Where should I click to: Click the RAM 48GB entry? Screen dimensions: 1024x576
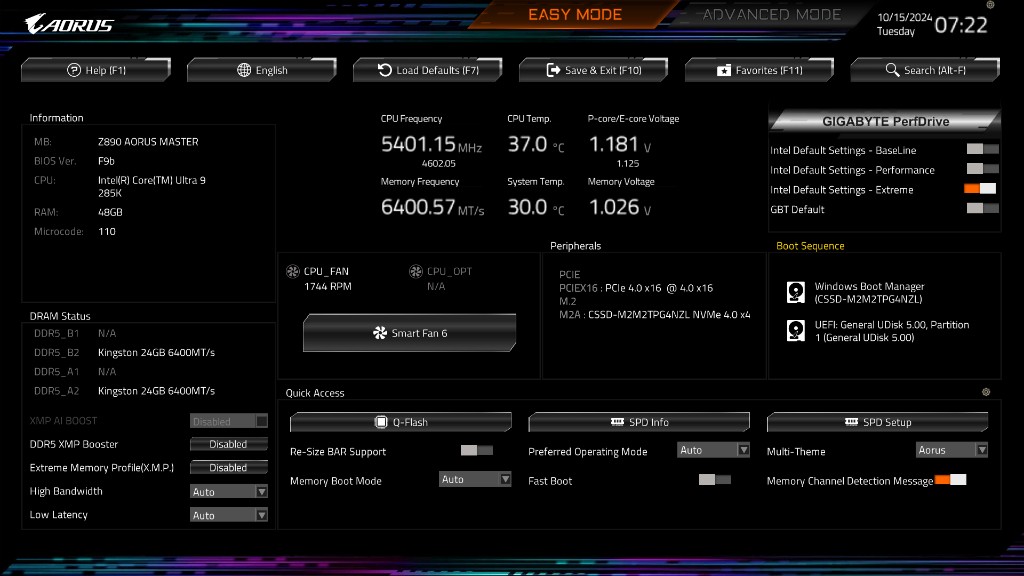78,212
